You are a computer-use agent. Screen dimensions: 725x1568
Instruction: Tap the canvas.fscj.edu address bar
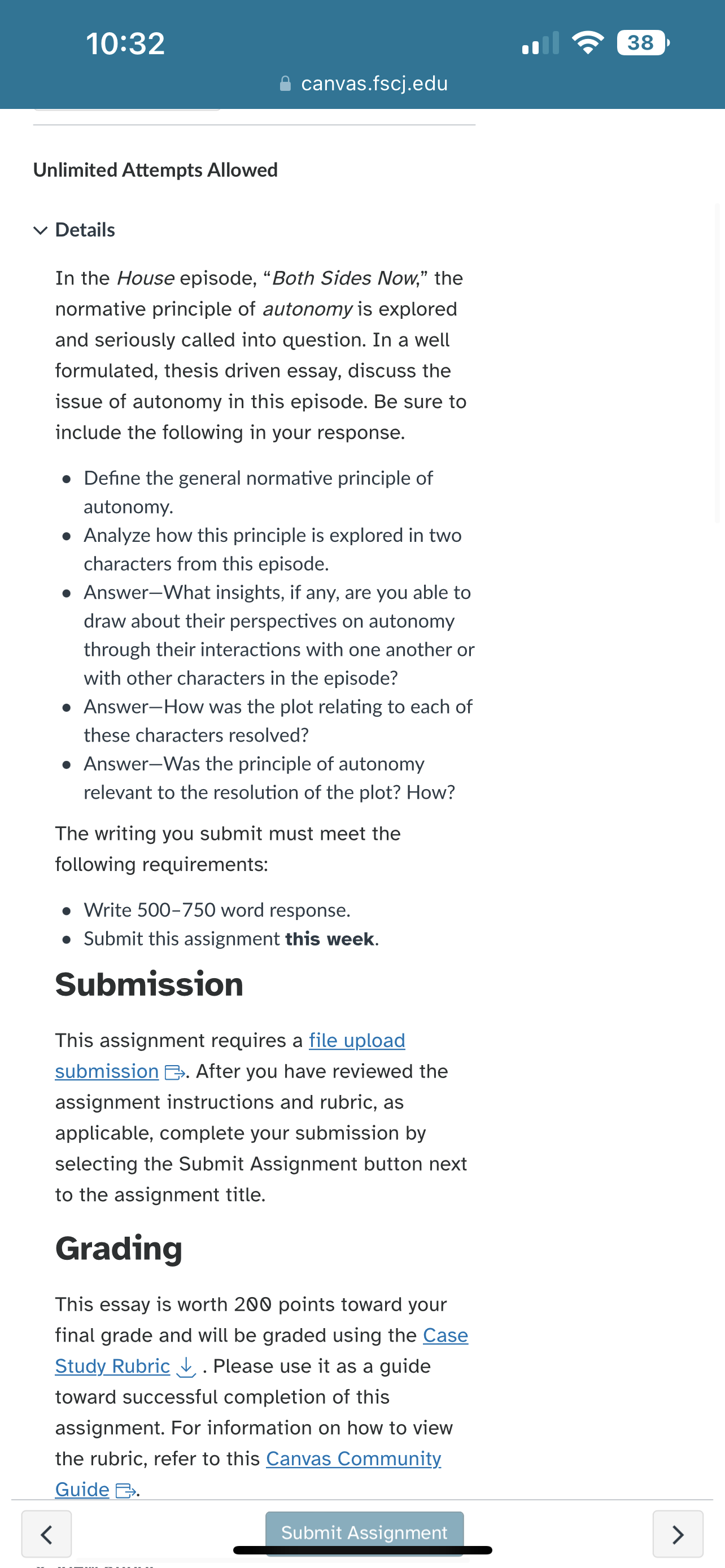click(x=364, y=84)
